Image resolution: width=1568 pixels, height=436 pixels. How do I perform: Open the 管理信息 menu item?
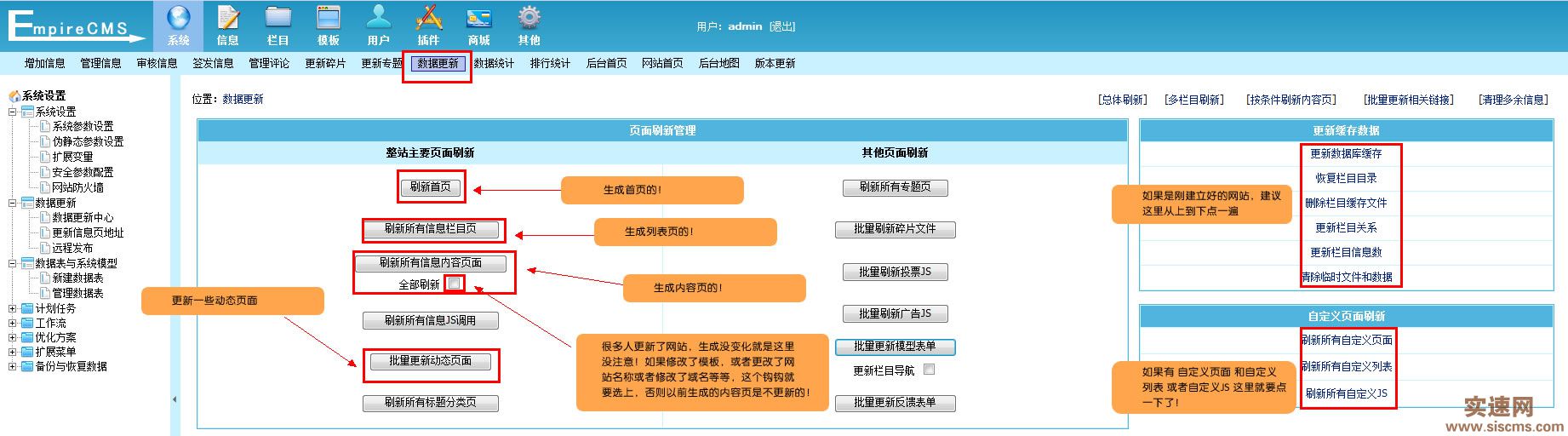(100, 63)
